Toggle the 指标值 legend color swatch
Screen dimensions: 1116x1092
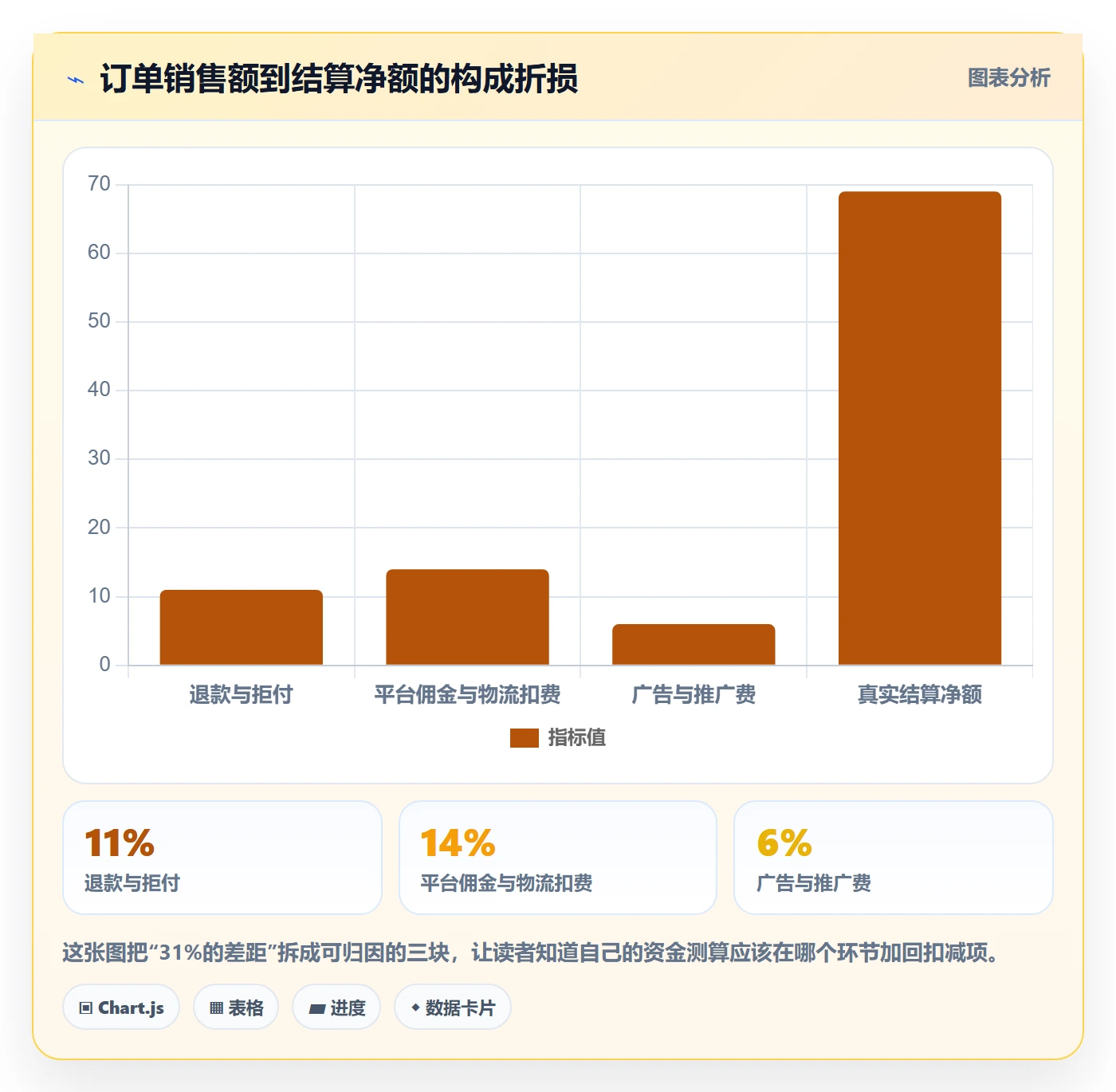click(x=524, y=738)
